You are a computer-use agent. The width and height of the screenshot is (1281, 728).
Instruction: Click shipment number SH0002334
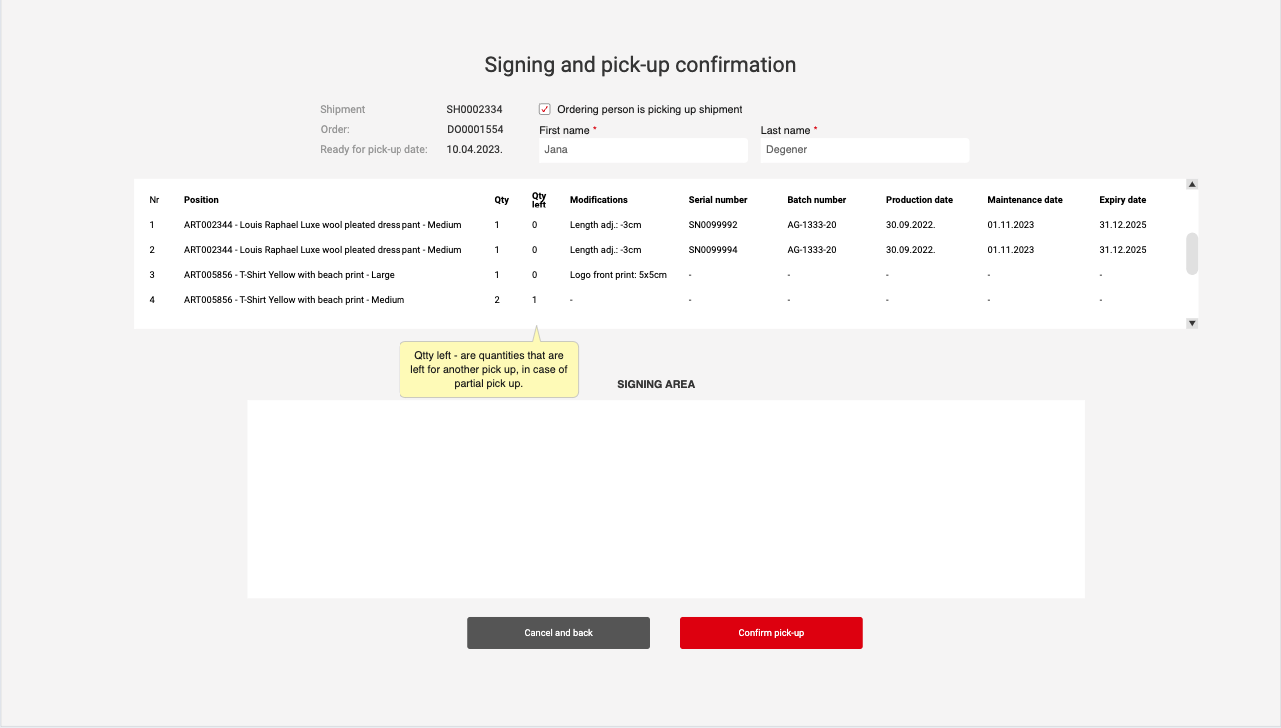pos(474,110)
